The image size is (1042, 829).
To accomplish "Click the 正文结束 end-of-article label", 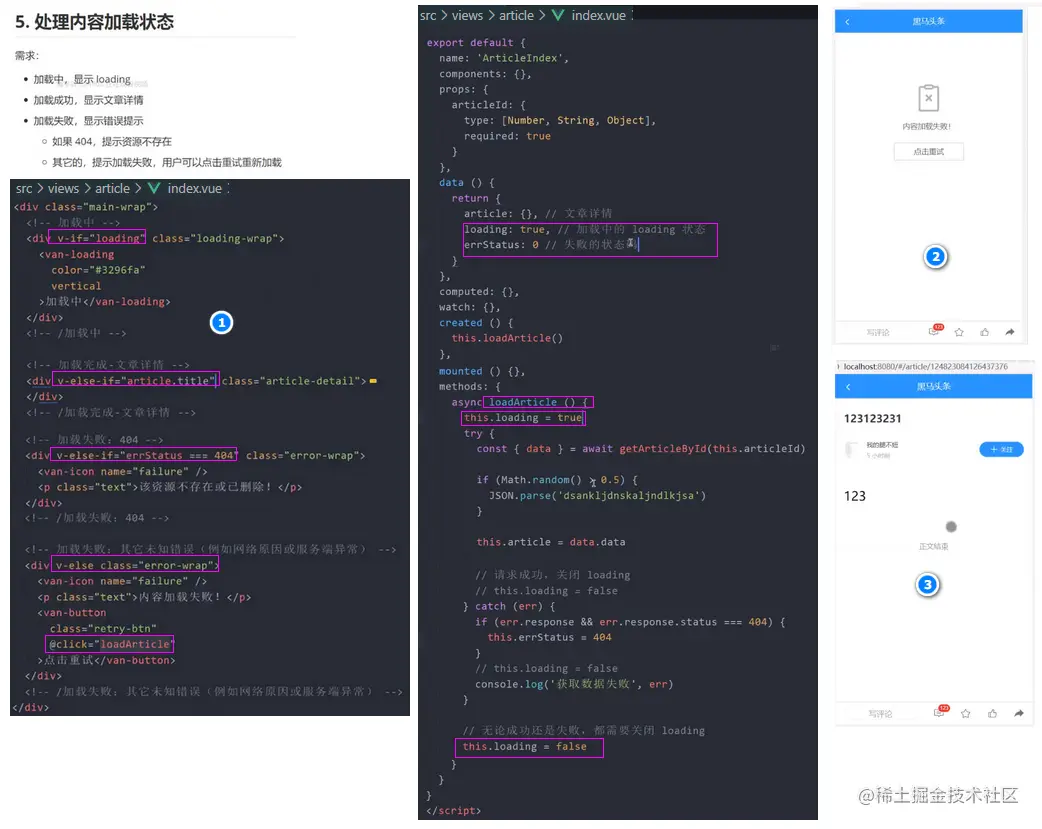I will 934,546.
